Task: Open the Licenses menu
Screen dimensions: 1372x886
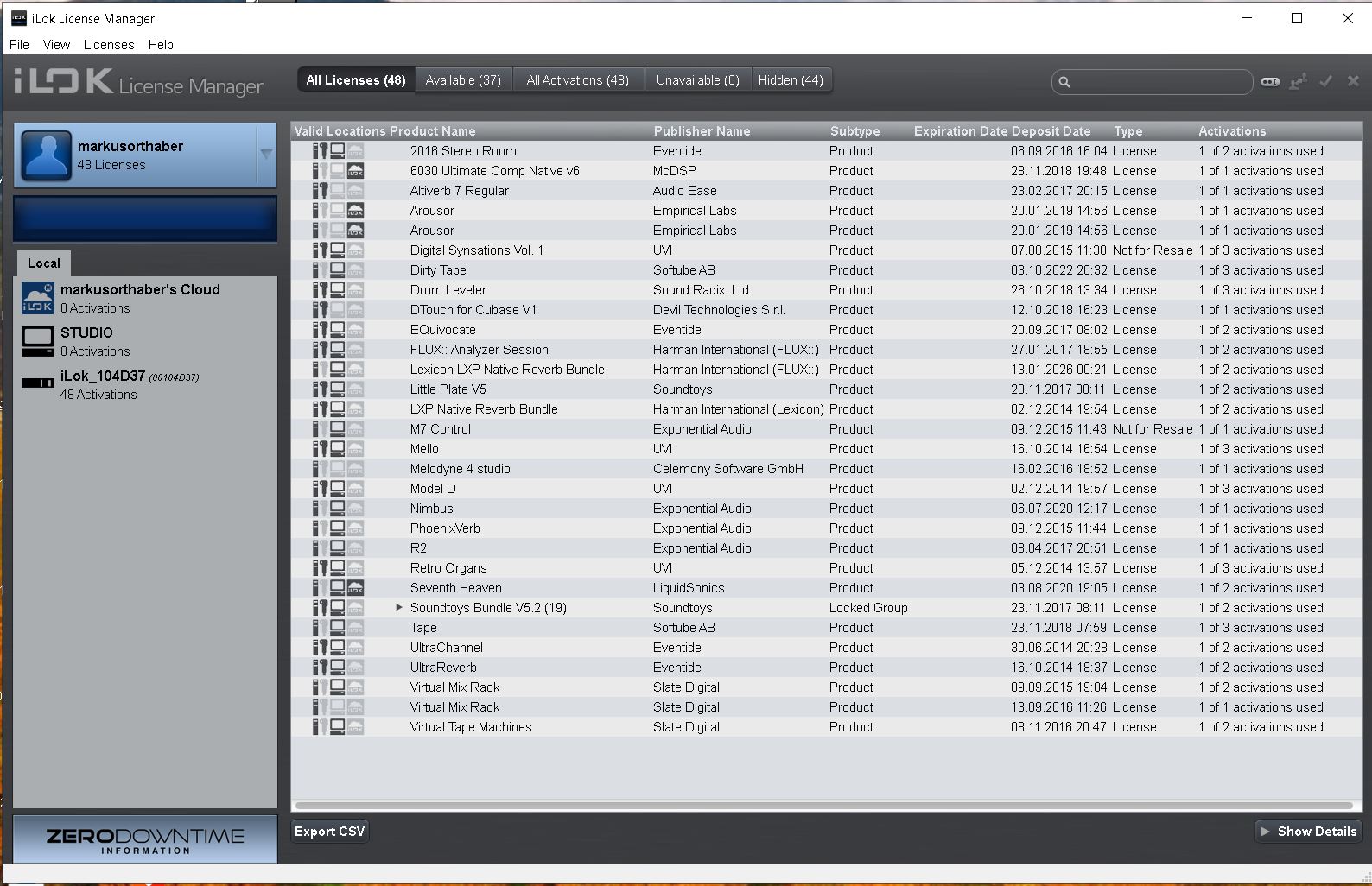Action: click(109, 45)
